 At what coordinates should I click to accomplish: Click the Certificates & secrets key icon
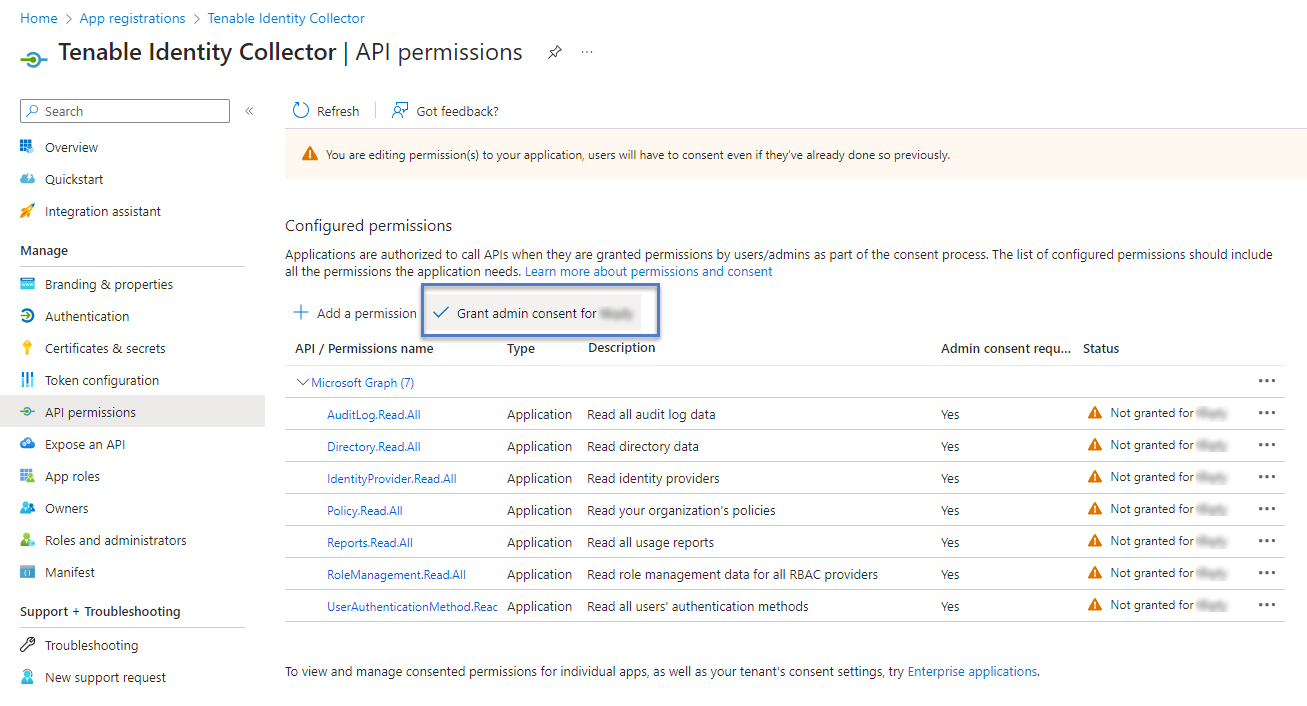point(27,348)
